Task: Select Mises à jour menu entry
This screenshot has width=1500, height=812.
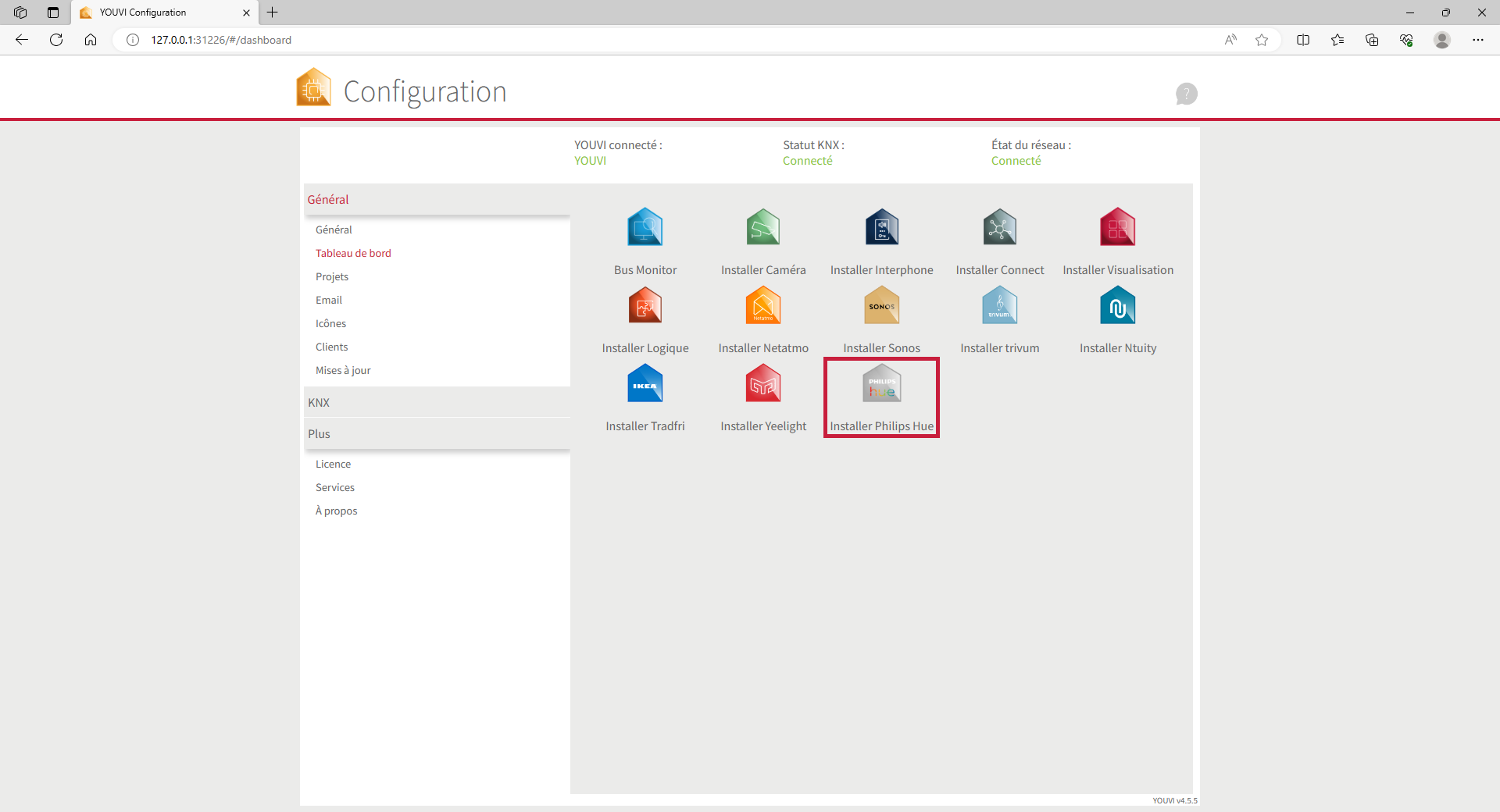Action: pos(343,370)
